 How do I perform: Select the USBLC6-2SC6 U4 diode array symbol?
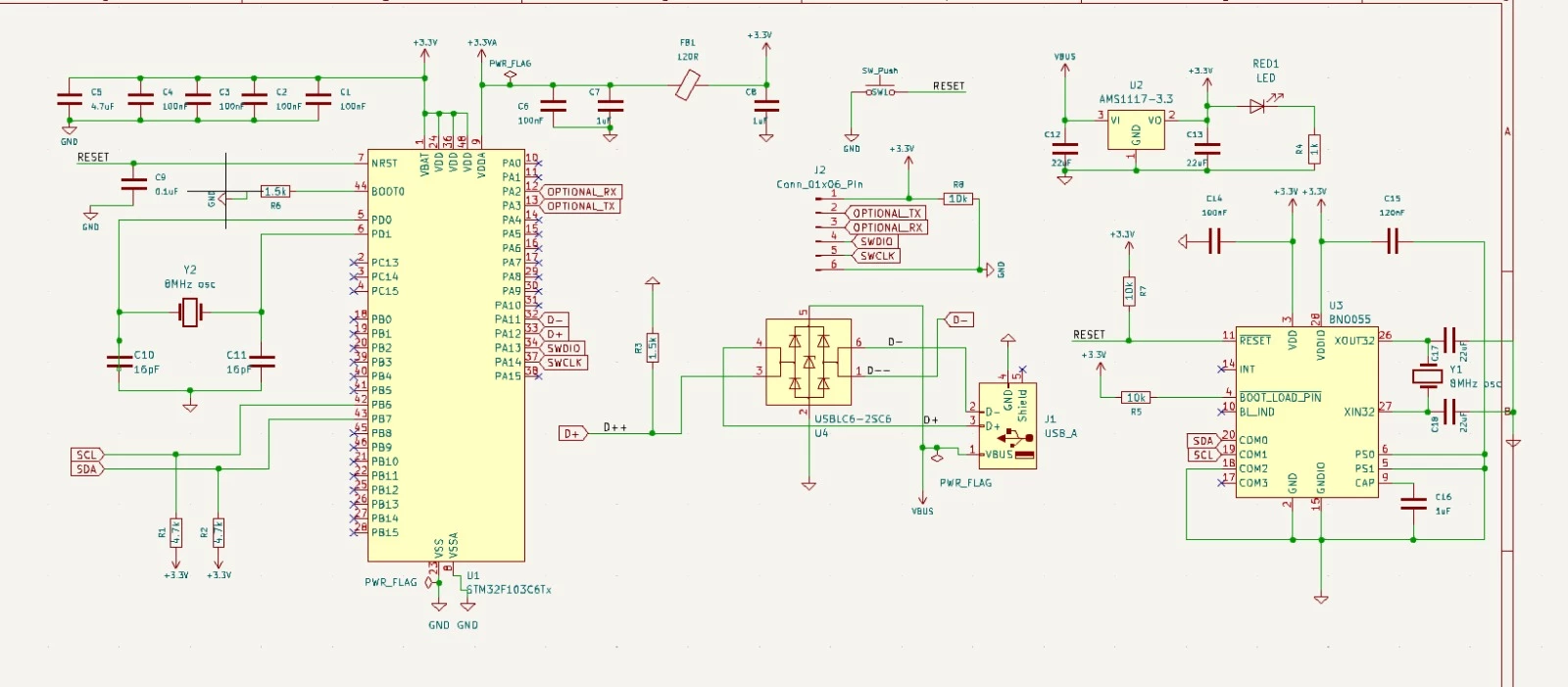pyautogui.click(x=808, y=363)
